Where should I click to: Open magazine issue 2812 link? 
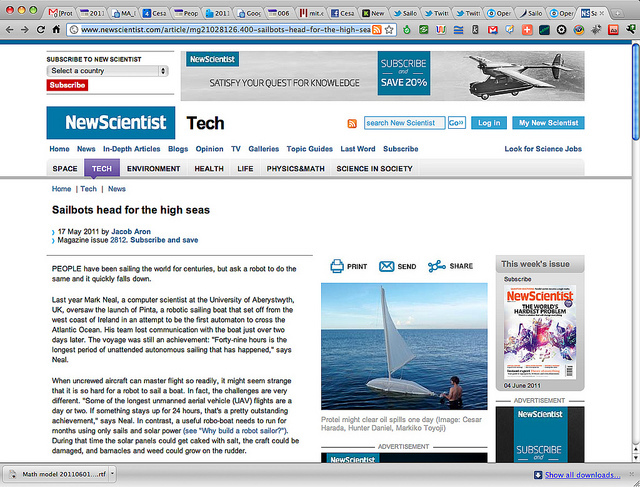(x=118, y=240)
